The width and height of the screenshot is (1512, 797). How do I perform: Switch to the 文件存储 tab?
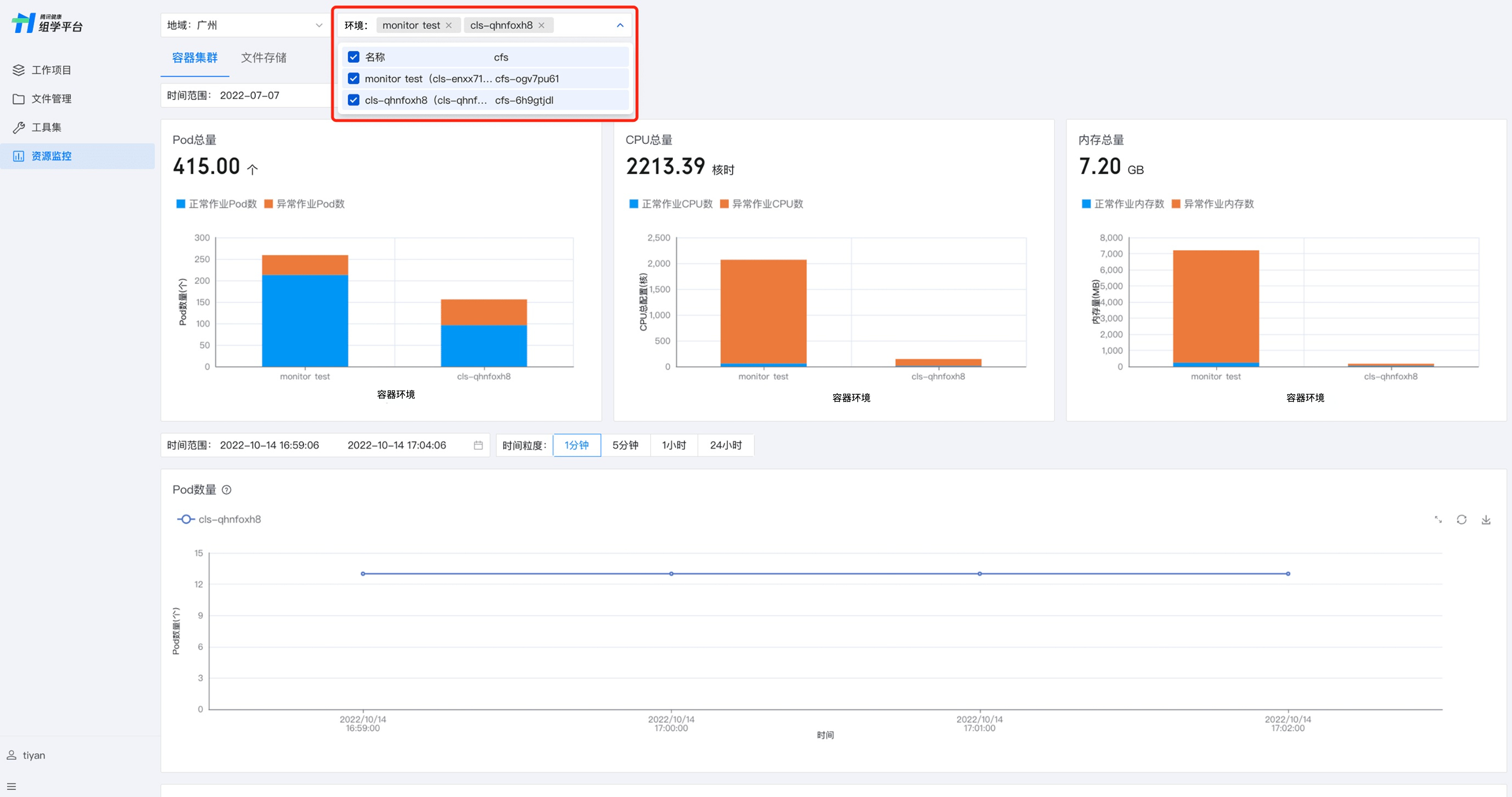pos(263,57)
